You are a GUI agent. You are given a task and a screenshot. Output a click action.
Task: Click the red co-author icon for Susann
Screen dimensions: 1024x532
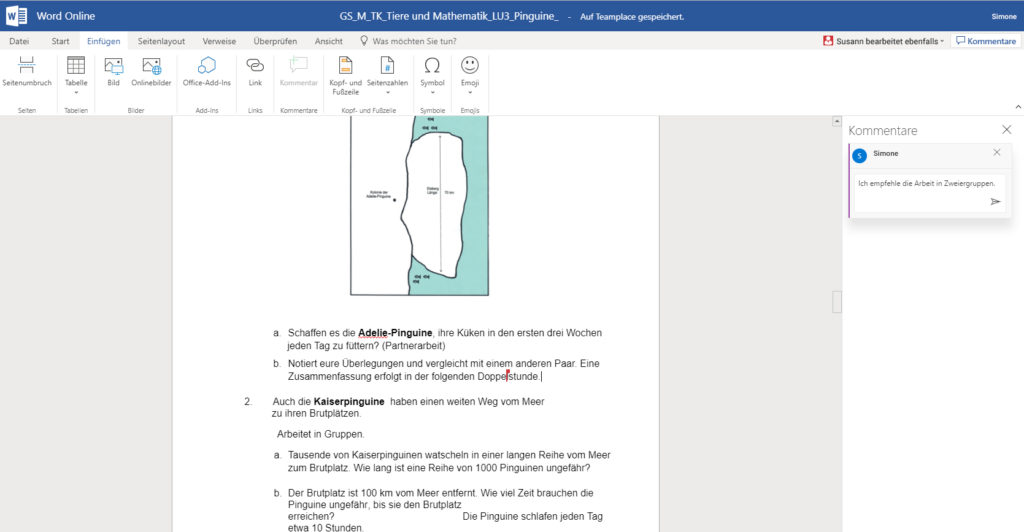tap(828, 40)
